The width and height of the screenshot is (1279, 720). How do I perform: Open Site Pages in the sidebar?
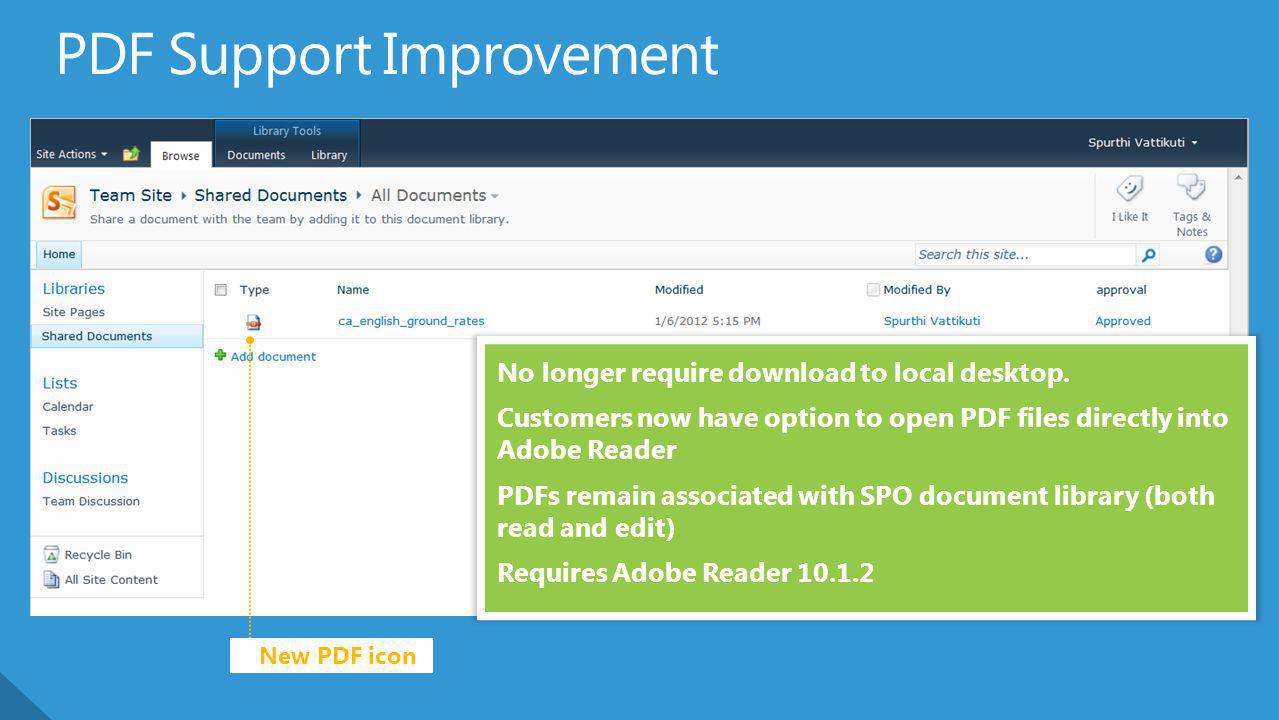pos(73,312)
